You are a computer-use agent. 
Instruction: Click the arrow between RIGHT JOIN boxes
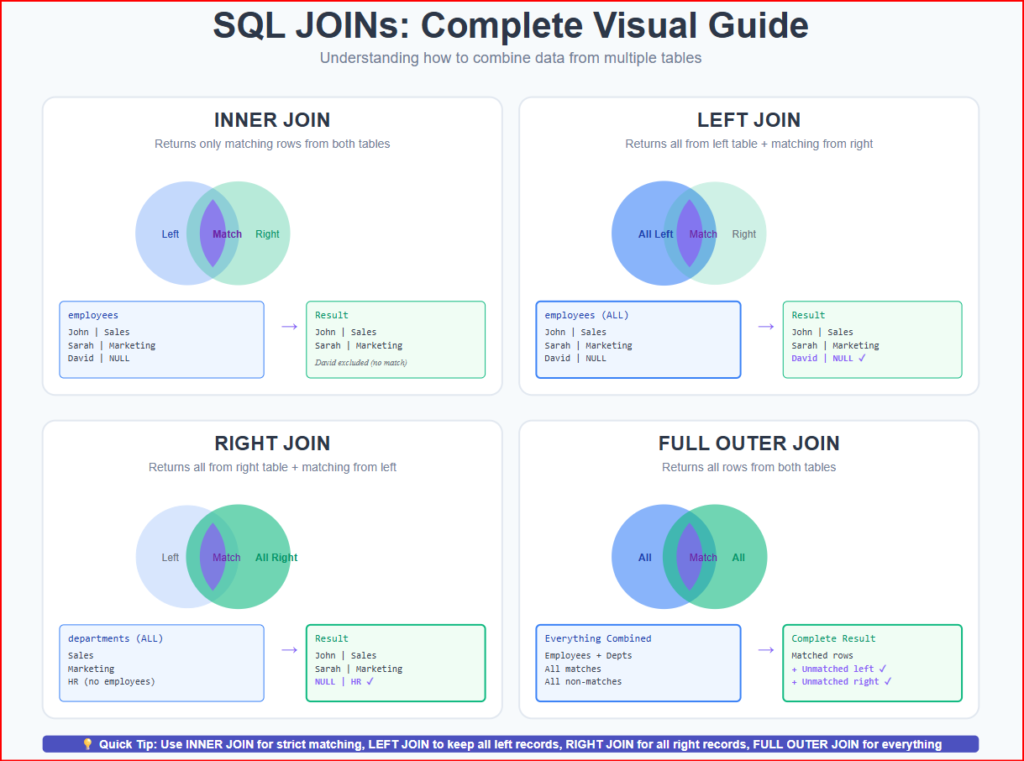289,649
